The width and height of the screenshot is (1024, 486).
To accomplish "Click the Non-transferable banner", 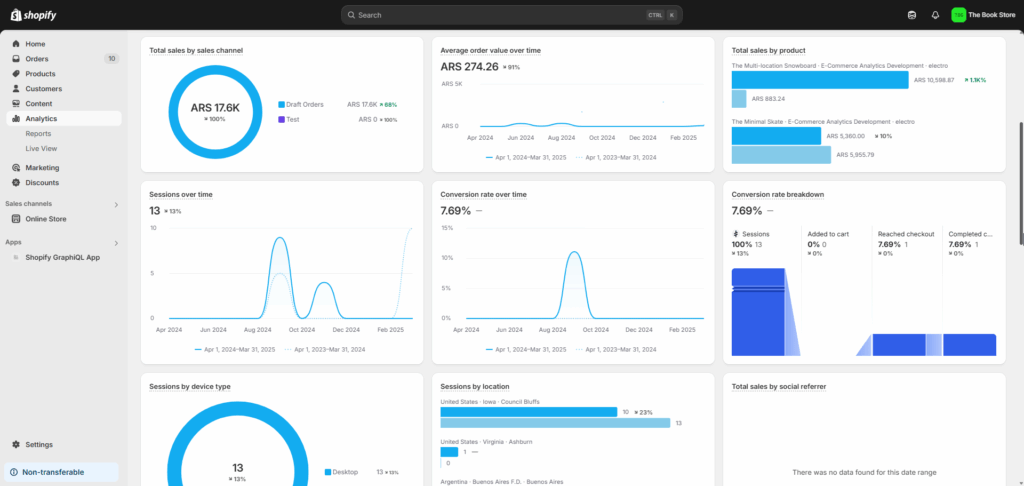I will click(61, 472).
